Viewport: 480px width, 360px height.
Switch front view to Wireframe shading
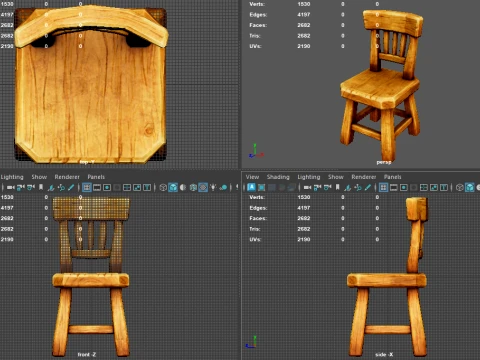pos(163,187)
